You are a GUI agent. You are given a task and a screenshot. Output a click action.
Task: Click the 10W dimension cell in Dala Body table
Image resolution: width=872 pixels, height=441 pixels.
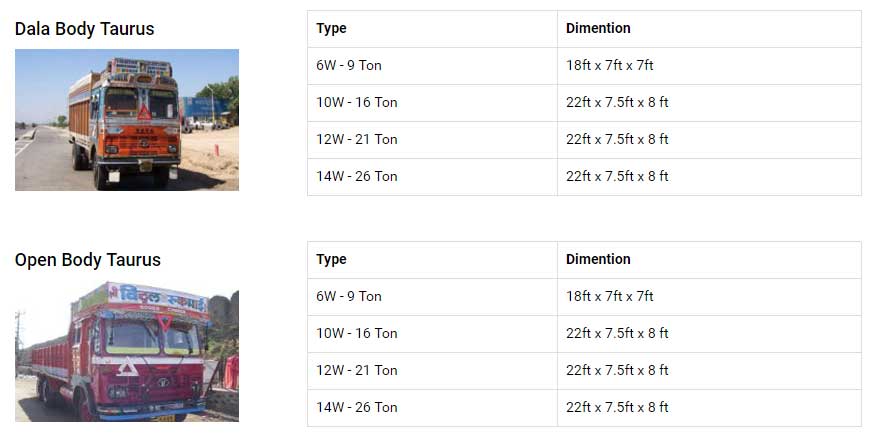[x=617, y=103]
